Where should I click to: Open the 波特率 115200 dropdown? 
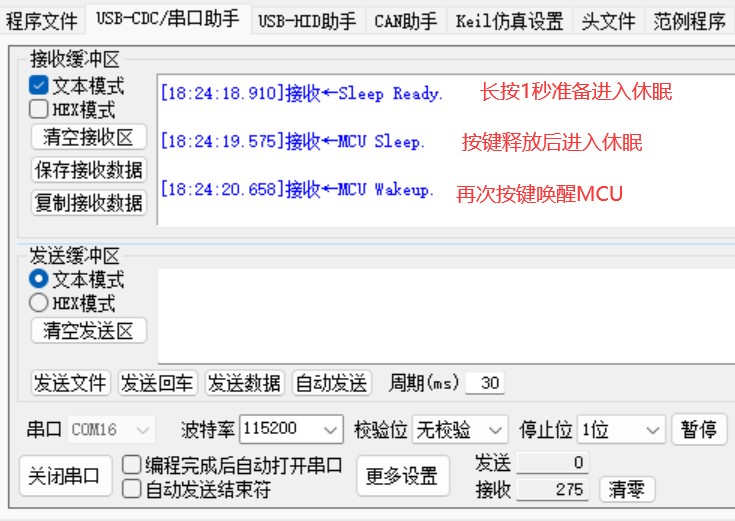[x=291, y=429]
